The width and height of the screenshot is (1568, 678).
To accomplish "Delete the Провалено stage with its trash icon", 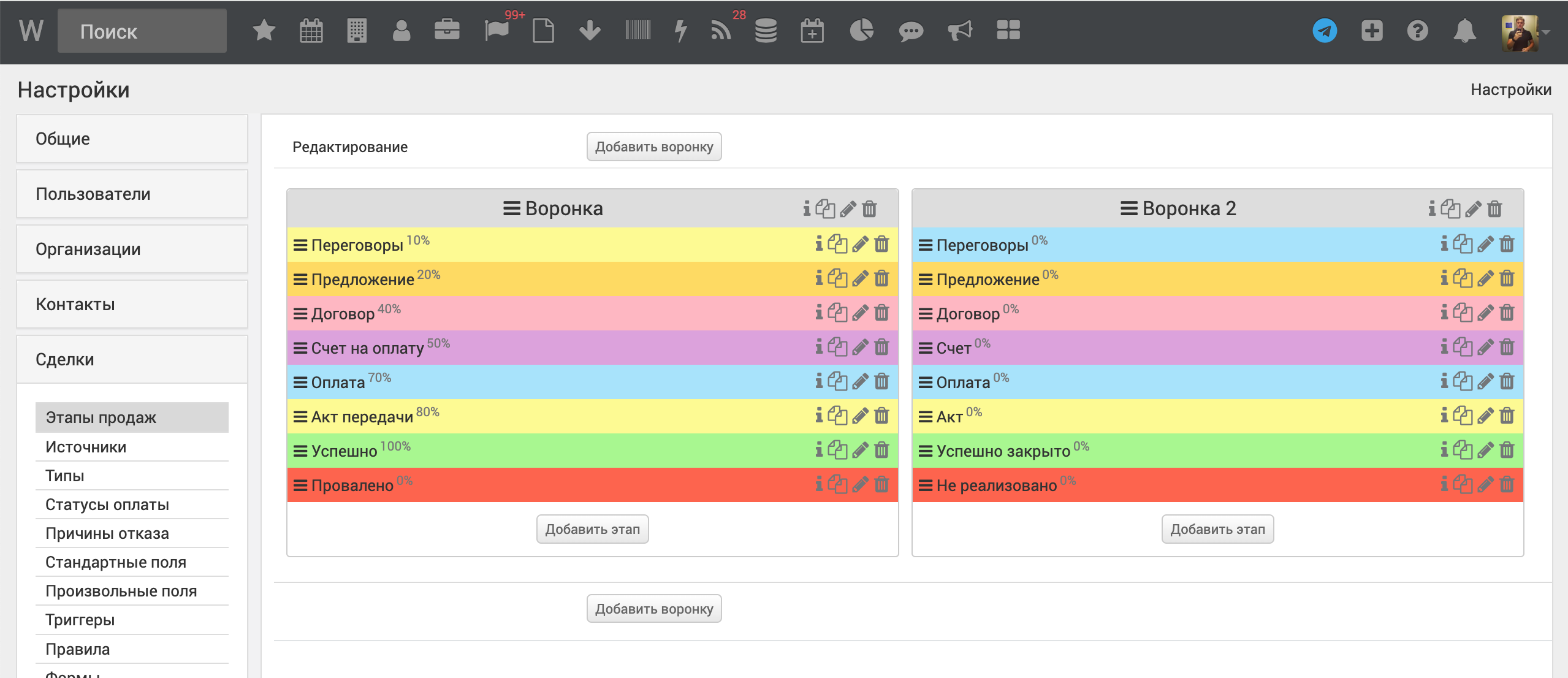I will (x=881, y=485).
